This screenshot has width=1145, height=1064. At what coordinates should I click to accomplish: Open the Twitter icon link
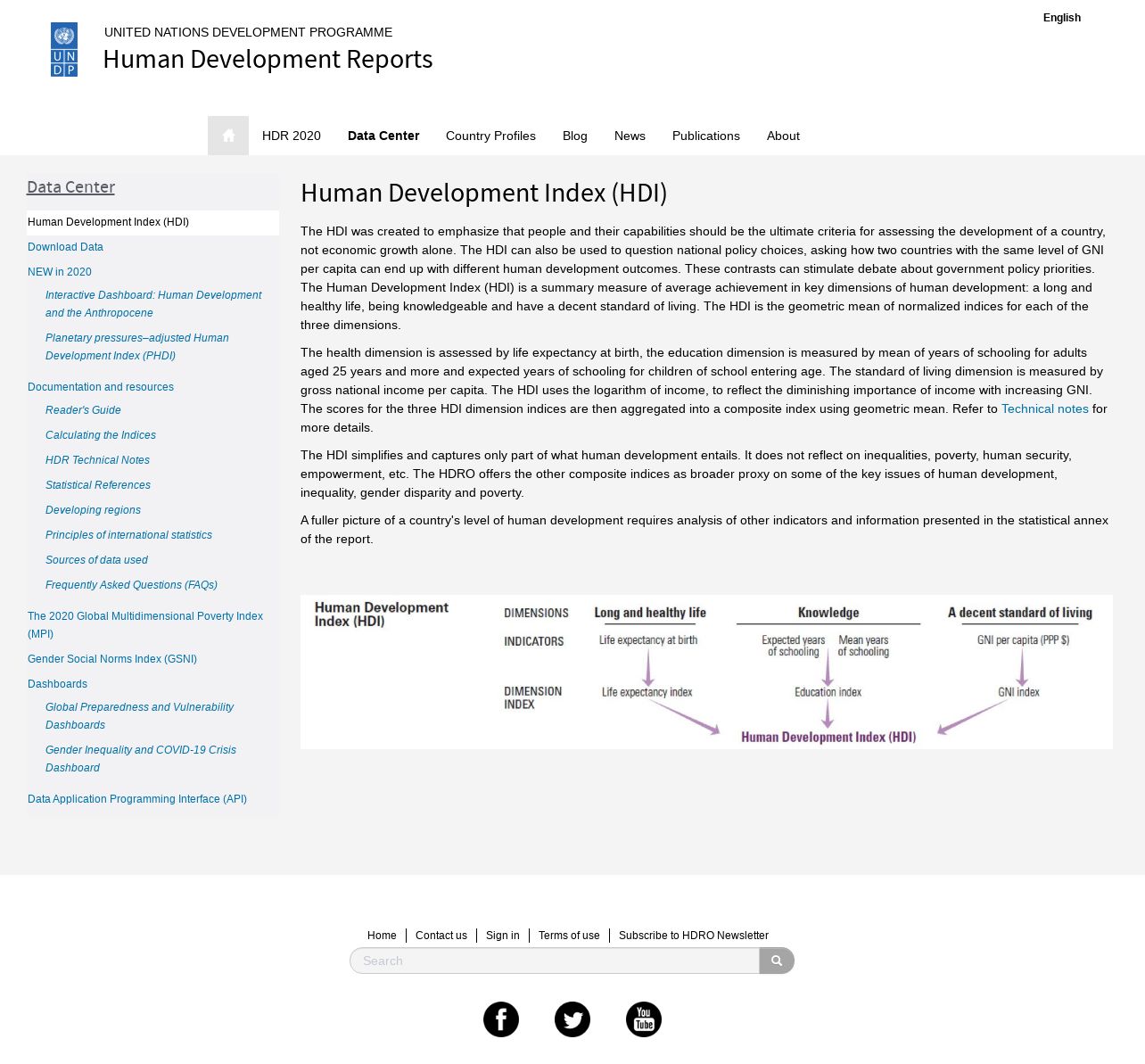click(x=572, y=1019)
